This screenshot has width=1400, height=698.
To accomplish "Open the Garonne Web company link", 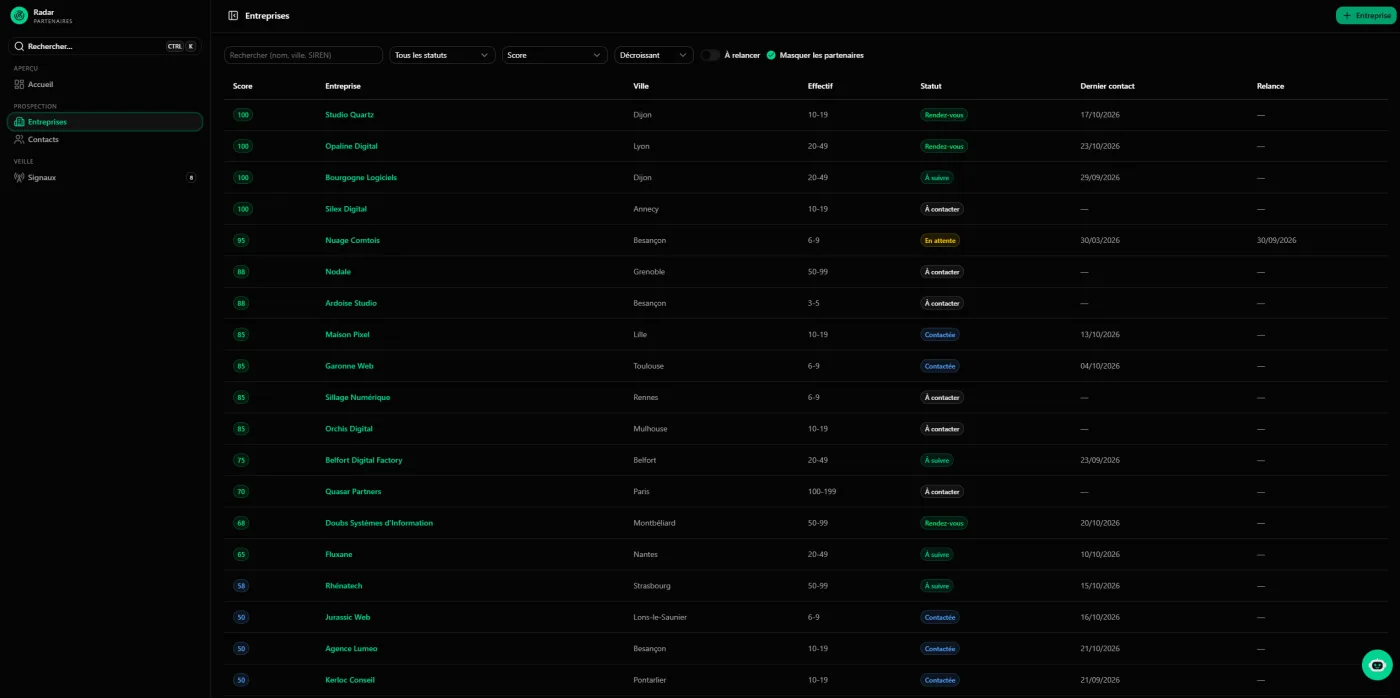I will point(348,366).
